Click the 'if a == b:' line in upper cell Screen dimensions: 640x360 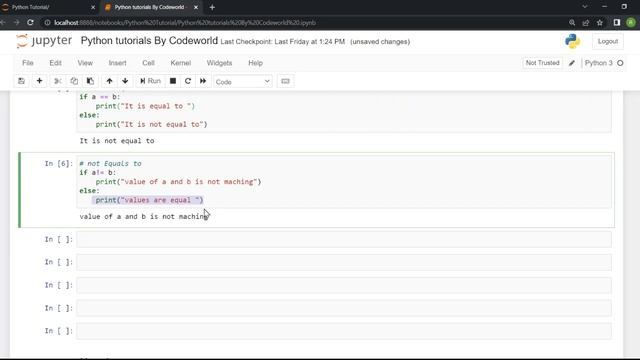pos(100,97)
